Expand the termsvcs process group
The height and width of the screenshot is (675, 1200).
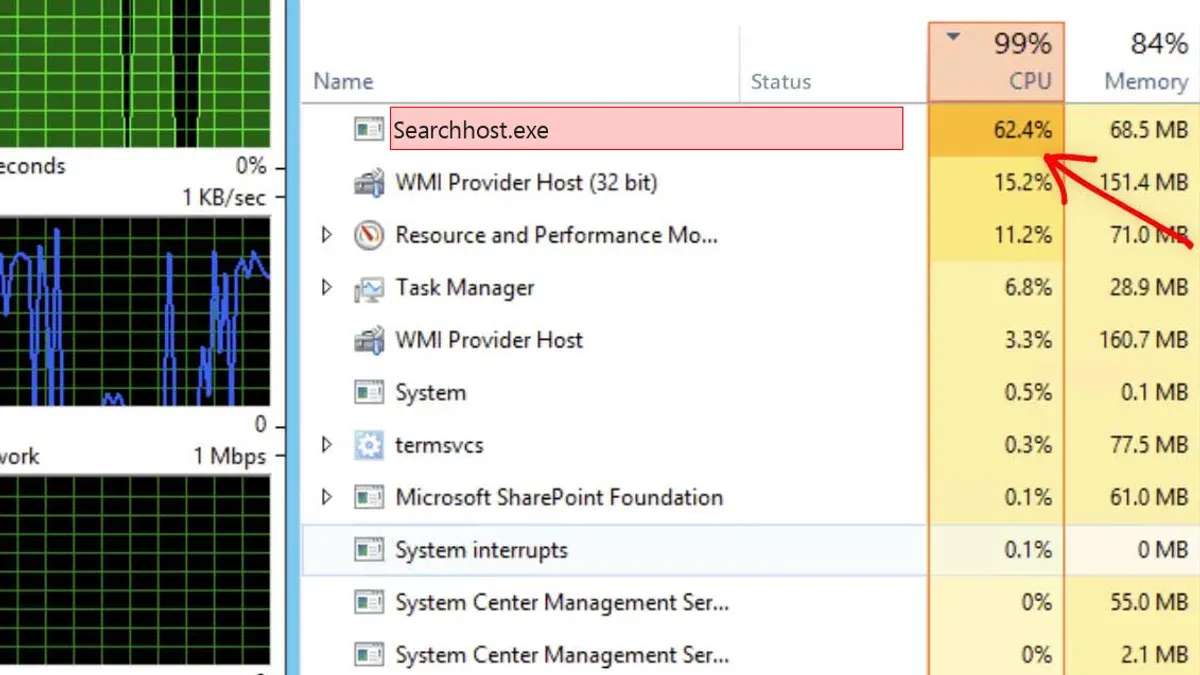[x=326, y=444]
